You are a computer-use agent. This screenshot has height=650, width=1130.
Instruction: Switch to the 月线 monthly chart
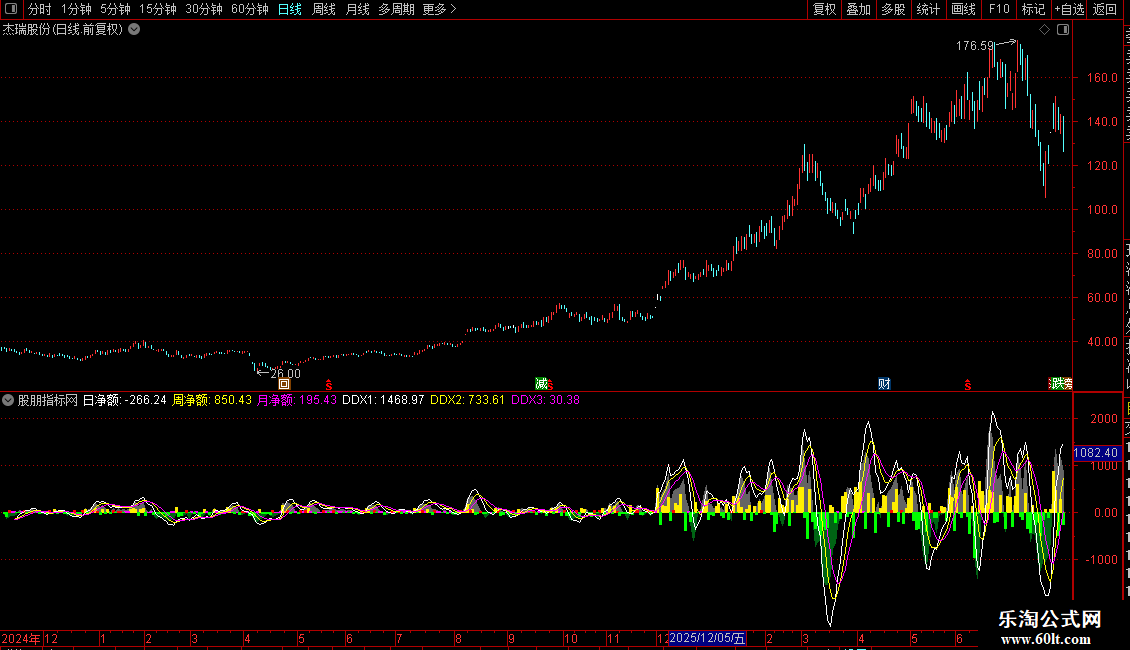pyautogui.click(x=357, y=9)
